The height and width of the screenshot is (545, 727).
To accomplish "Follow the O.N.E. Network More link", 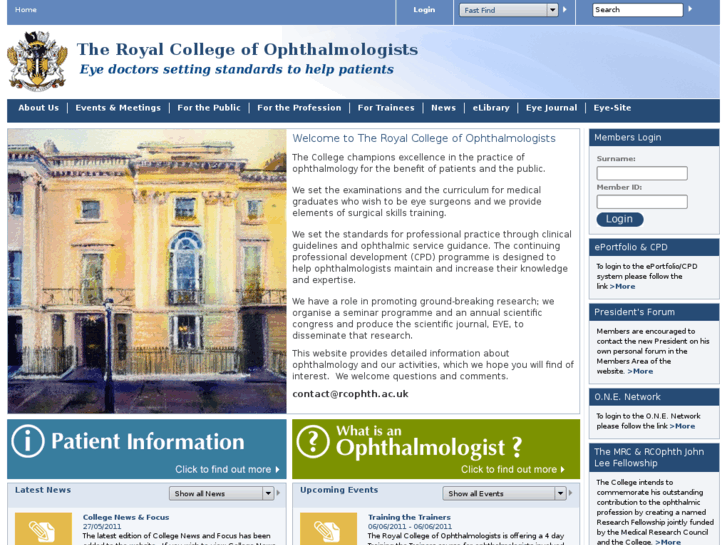I will coord(682,426).
